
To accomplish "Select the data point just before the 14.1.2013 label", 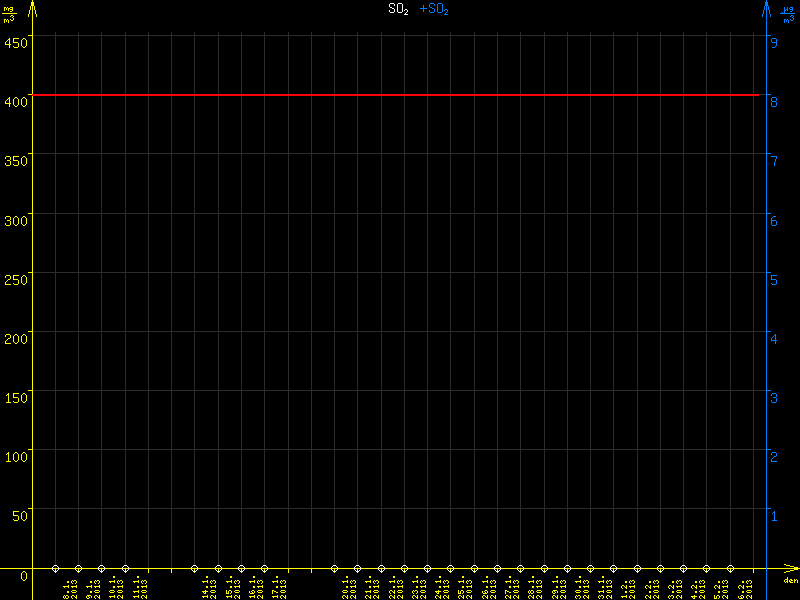I will pos(195,568).
